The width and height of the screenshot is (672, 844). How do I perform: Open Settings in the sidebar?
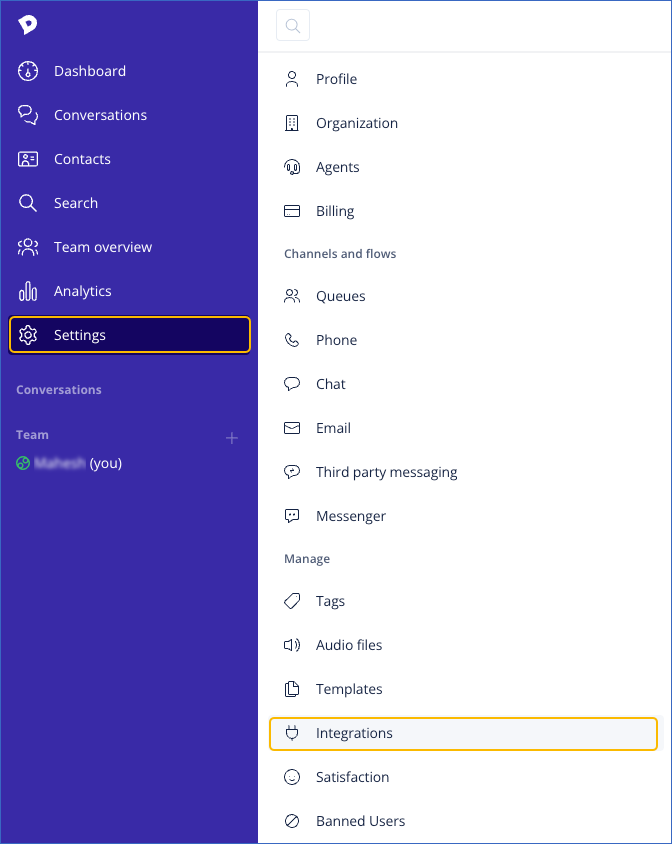[x=130, y=335]
